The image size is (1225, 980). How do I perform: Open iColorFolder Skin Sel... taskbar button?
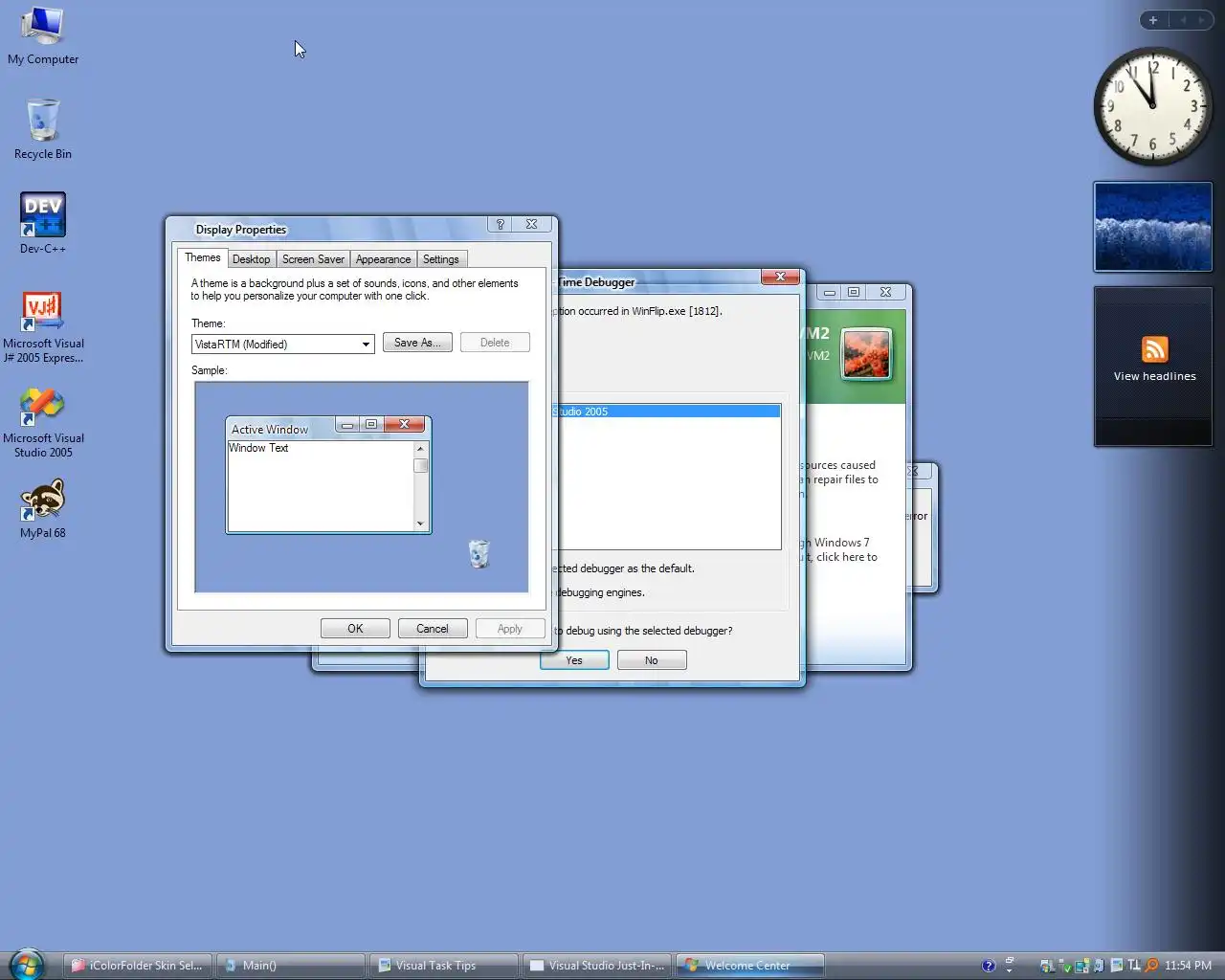click(139, 966)
